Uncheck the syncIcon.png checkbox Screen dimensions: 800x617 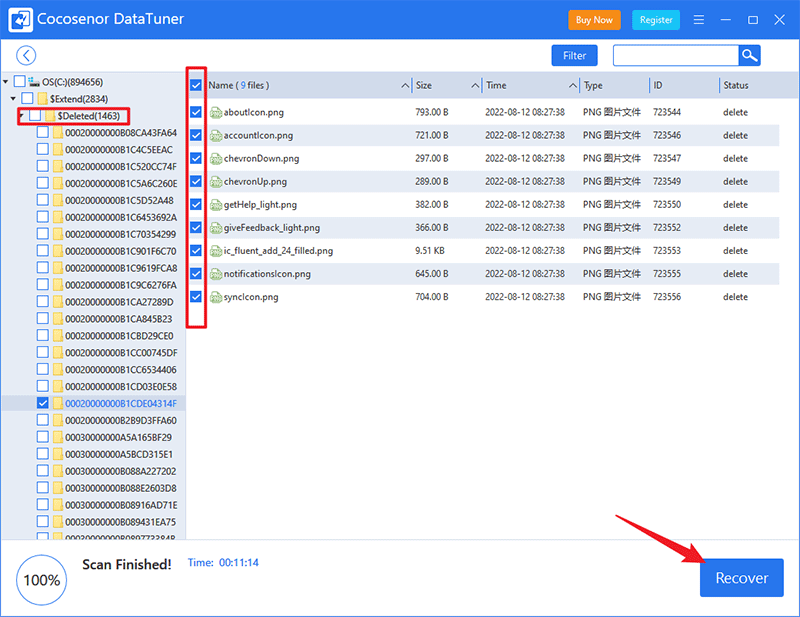pyautogui.click(x=196, y=297)
